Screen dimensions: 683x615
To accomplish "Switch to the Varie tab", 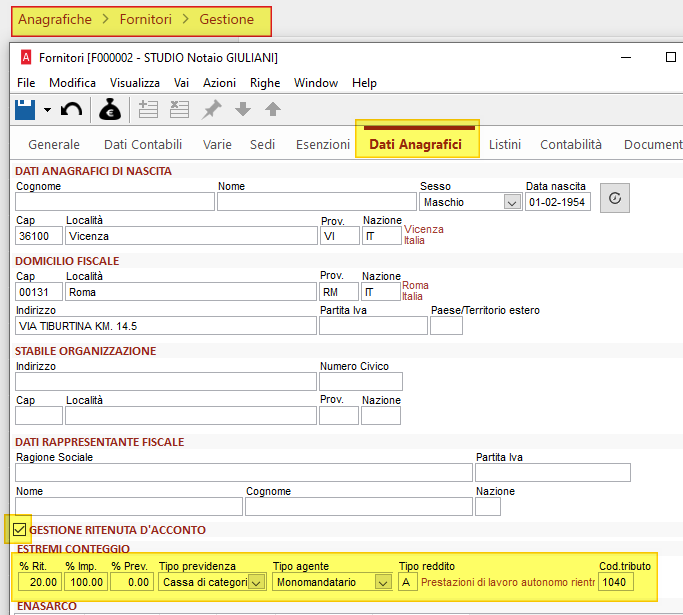I will pyautogui.click(x=217, y=145).
